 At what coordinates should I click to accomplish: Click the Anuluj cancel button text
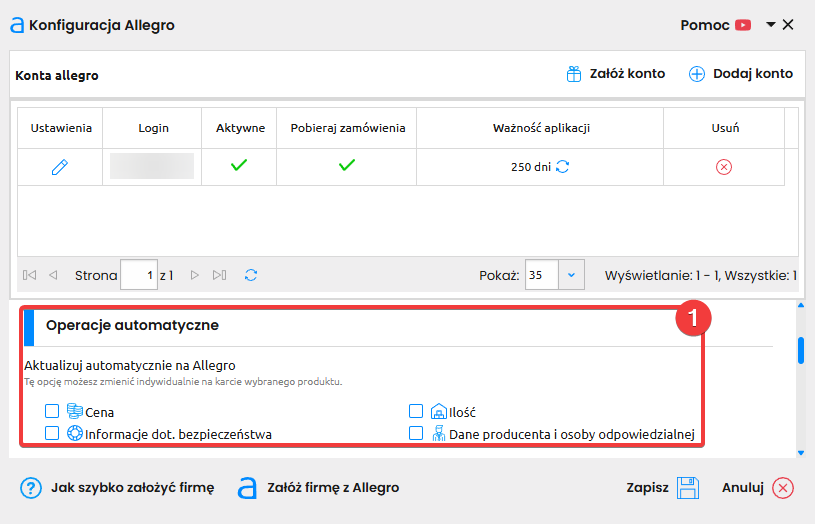point(743,488)
